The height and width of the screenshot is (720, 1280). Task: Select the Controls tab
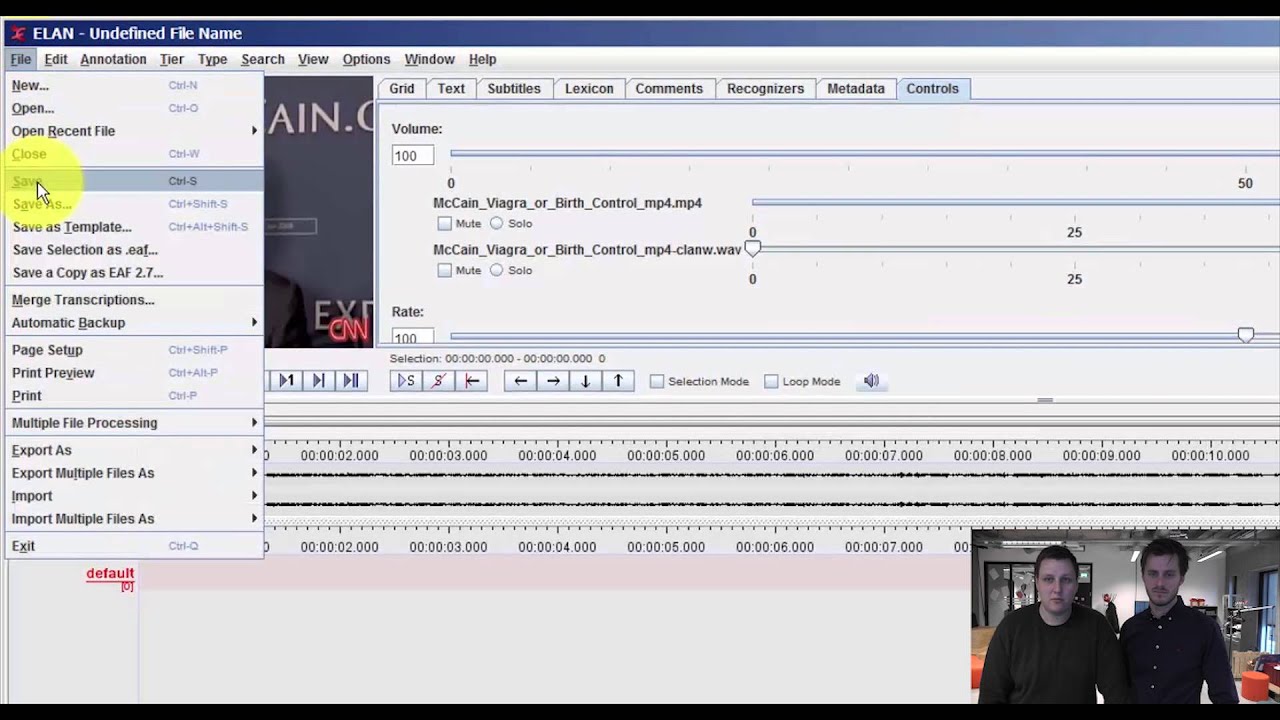click(x=932, y=88)
